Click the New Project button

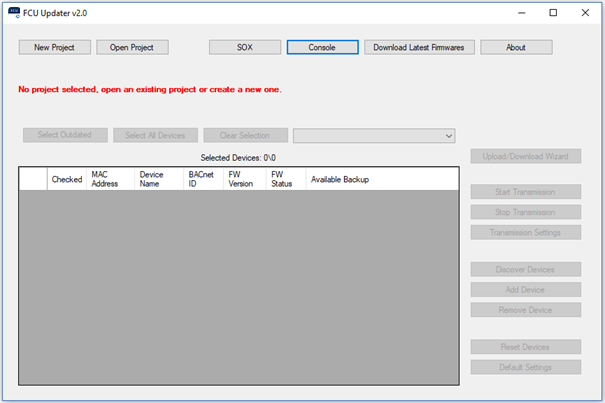pyautogui.click(x=54, y=47)
